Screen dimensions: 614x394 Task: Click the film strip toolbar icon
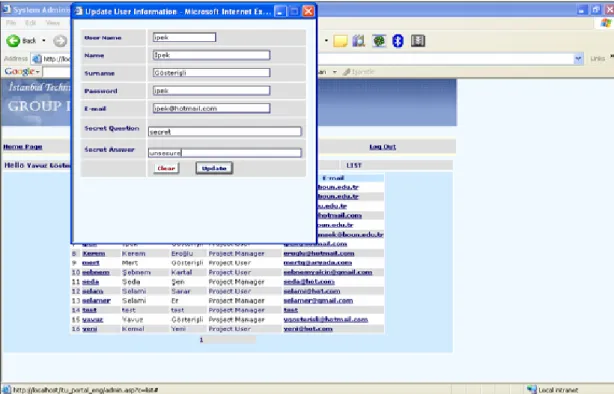pyautogui.click(x=418, y=41)
